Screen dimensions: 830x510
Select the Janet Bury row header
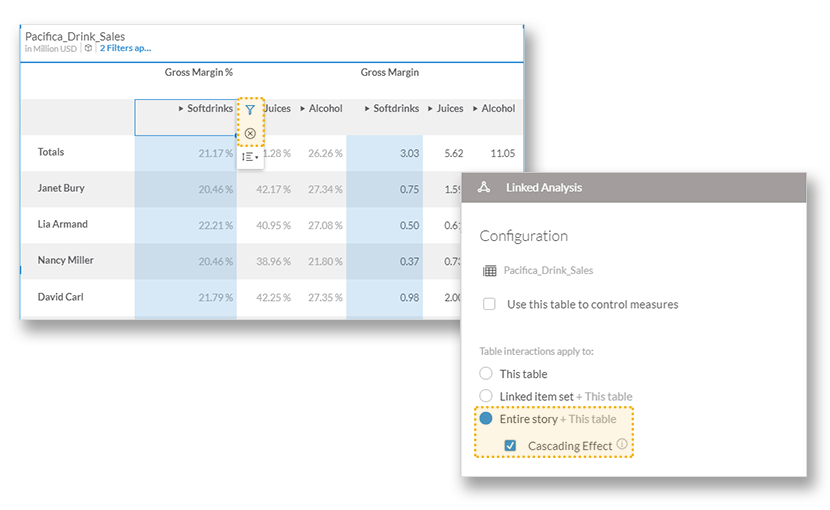pos(62,188)
